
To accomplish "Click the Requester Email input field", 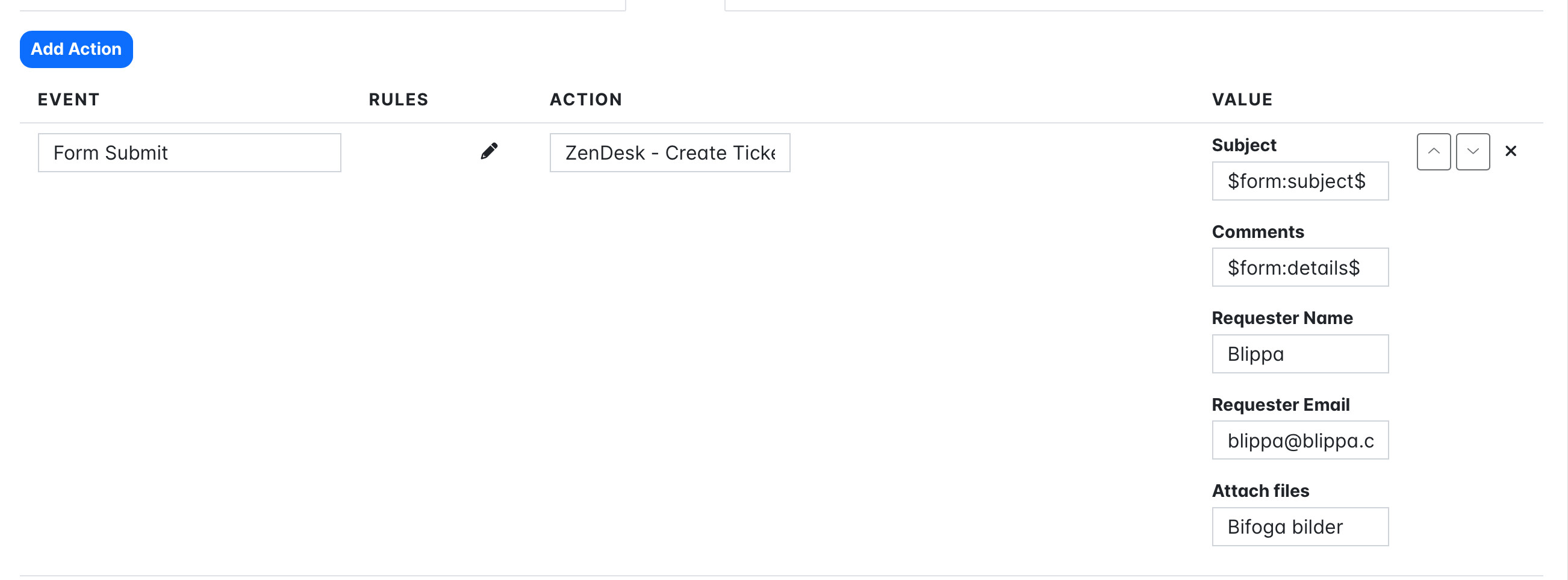I will (1299, 441).
